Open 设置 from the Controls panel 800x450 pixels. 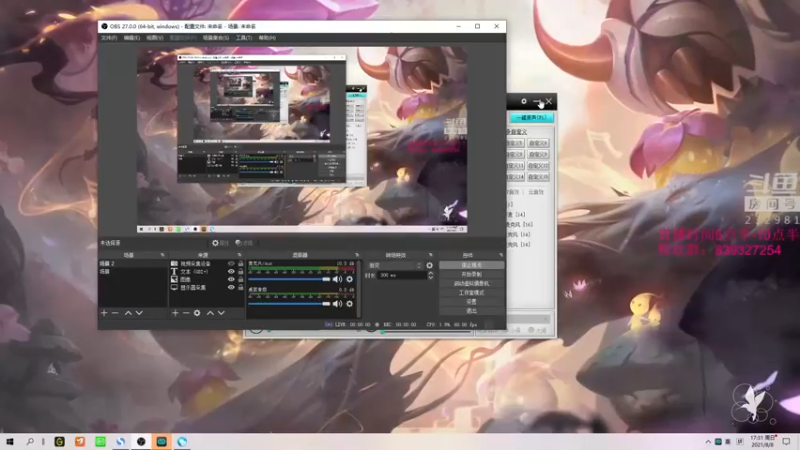coord(471,302)
